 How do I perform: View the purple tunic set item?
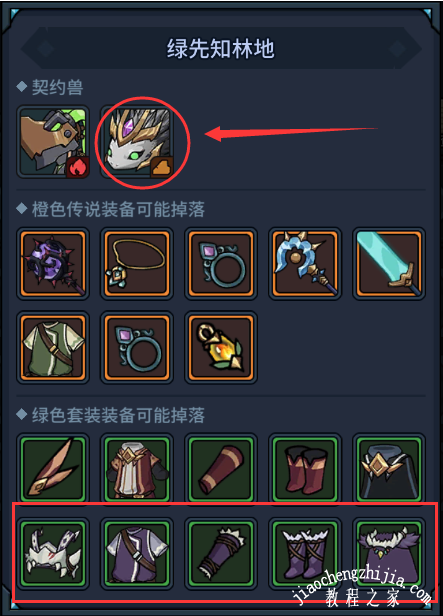point(137,554)
